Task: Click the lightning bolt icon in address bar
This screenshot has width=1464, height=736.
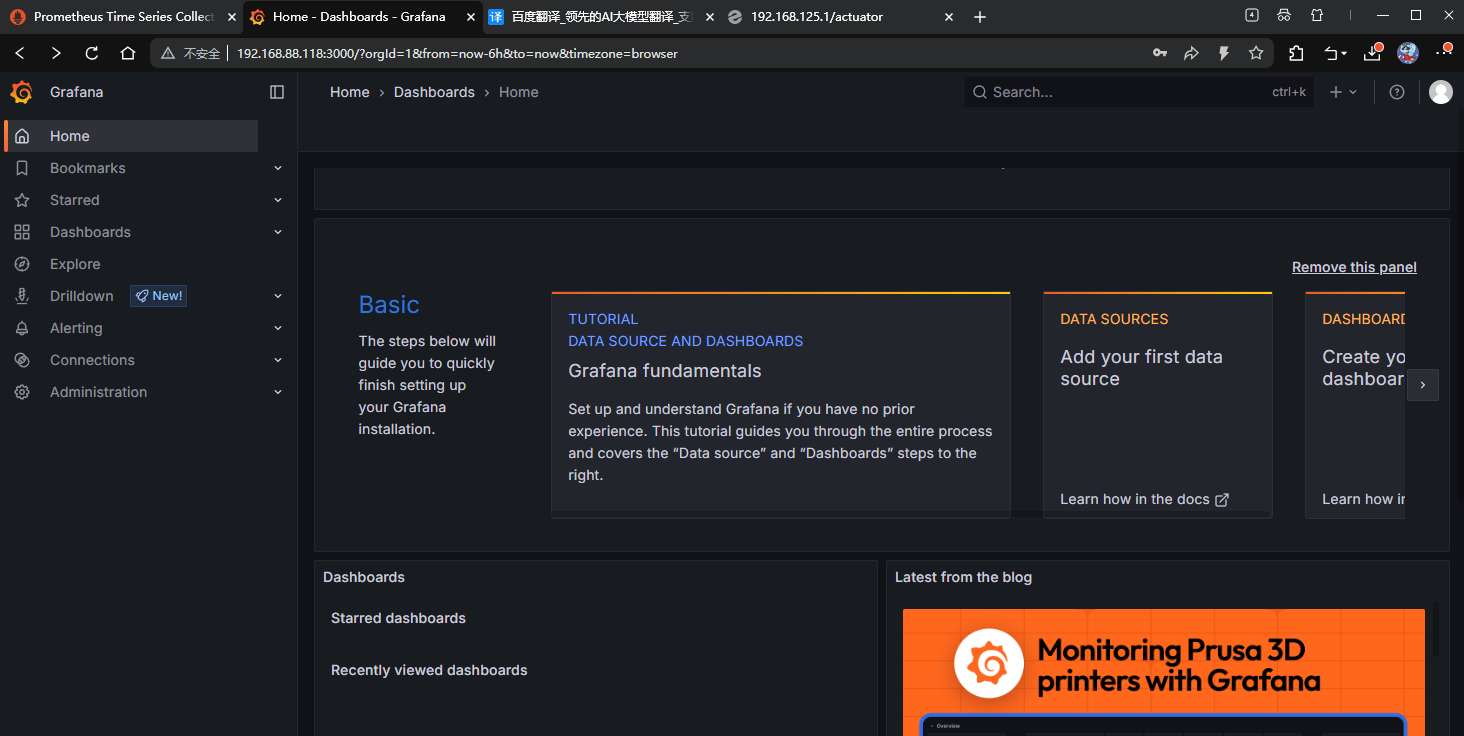Action: (1224, 53)
